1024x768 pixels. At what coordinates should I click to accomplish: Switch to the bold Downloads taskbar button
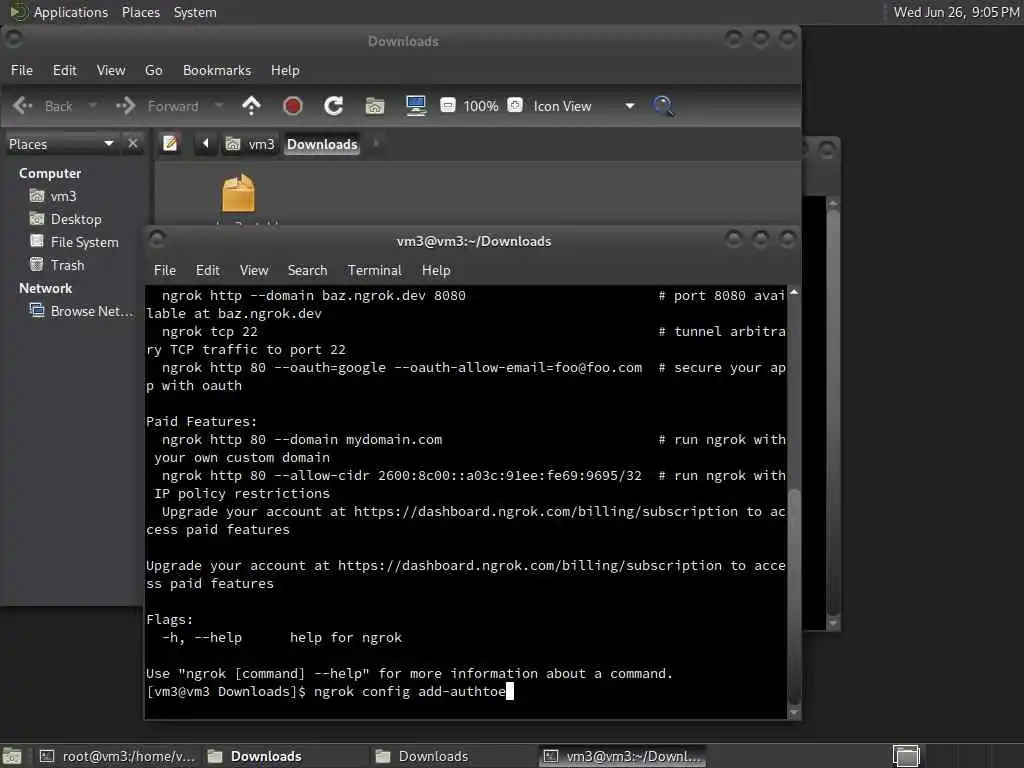[x=285, y=756]
